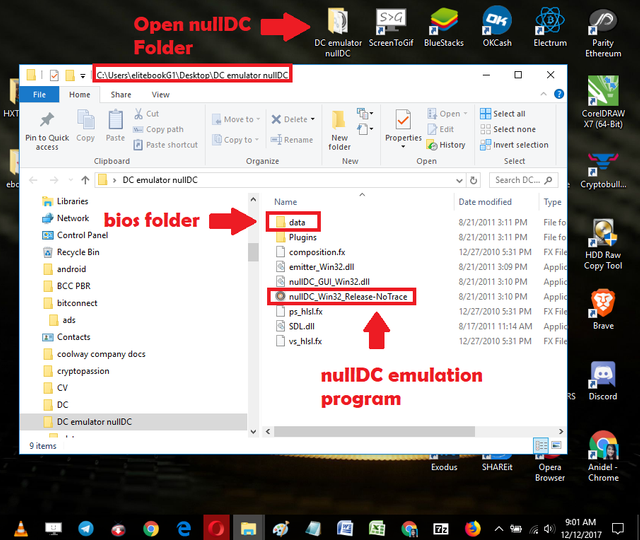Switch to the Home ribbon tab
This screenshot has width=640, height=540.
coord(80,94)
